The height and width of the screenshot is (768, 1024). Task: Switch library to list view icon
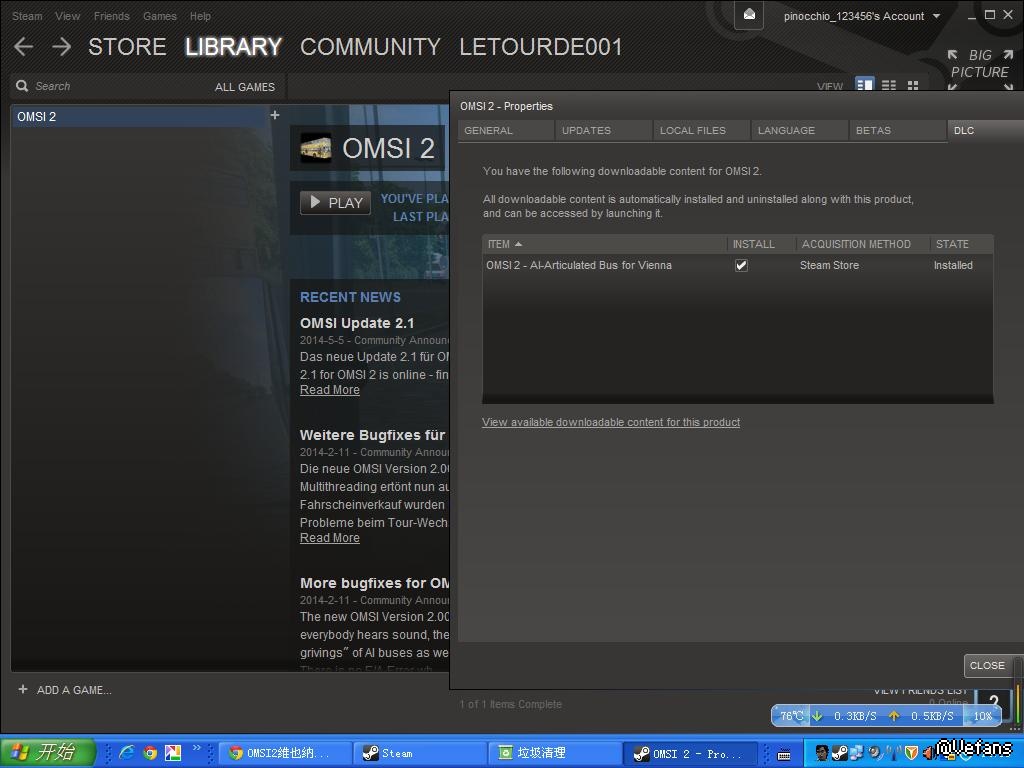click(889, 86)
